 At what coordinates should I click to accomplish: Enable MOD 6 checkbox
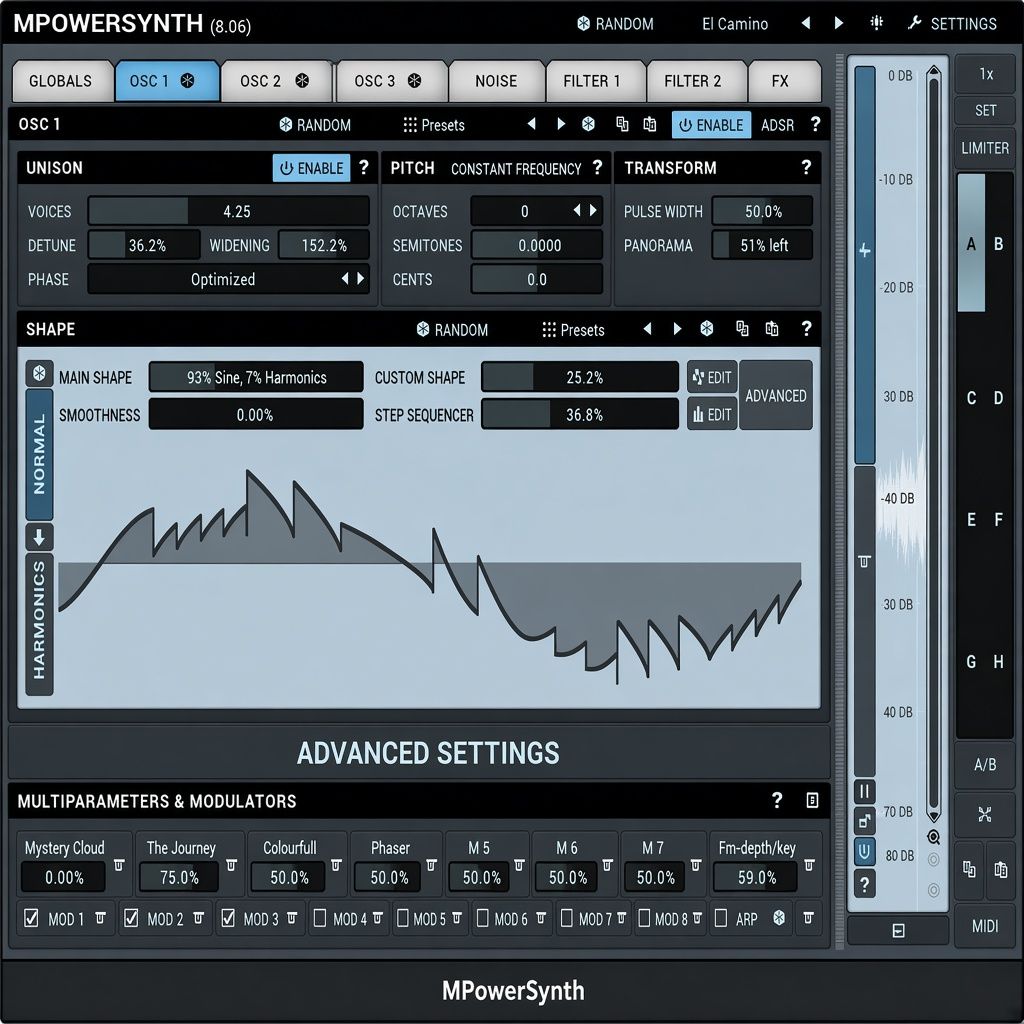(x=482, y=918)
